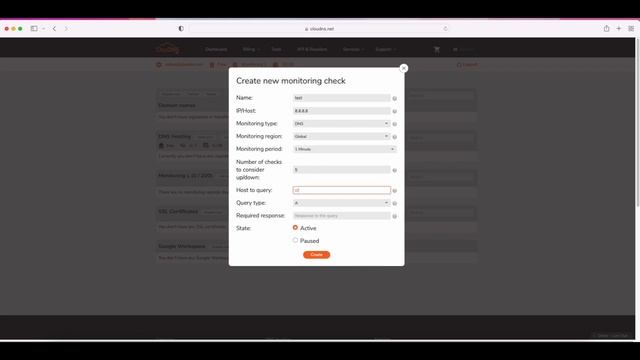The height and width of the screenshot is (360, 640).
Task: Open the Tools menu item
Action: [276, 49]
